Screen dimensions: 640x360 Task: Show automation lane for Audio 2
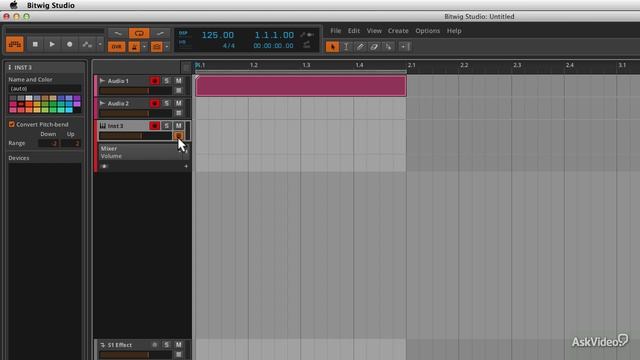tap(178, 113)
